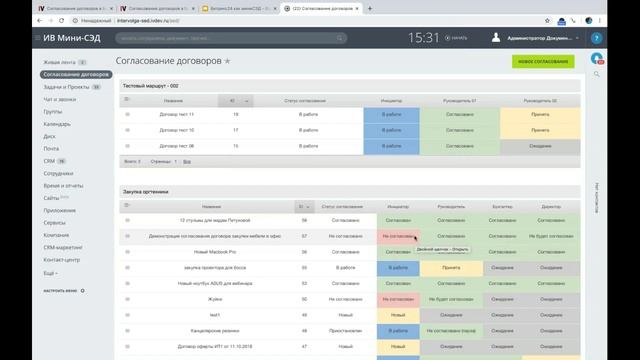Viewport: 640px width, 360px height.
Task: Open the browser's three-dot menu icon
Action: click(600, 20)
